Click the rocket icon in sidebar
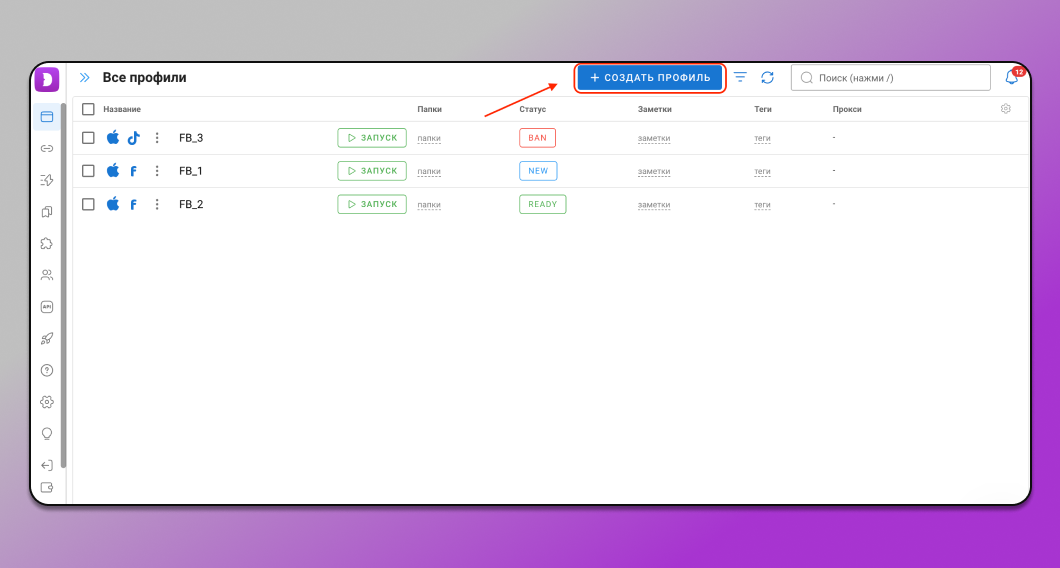Screen dimensions: 1060x568 [46, 339]
